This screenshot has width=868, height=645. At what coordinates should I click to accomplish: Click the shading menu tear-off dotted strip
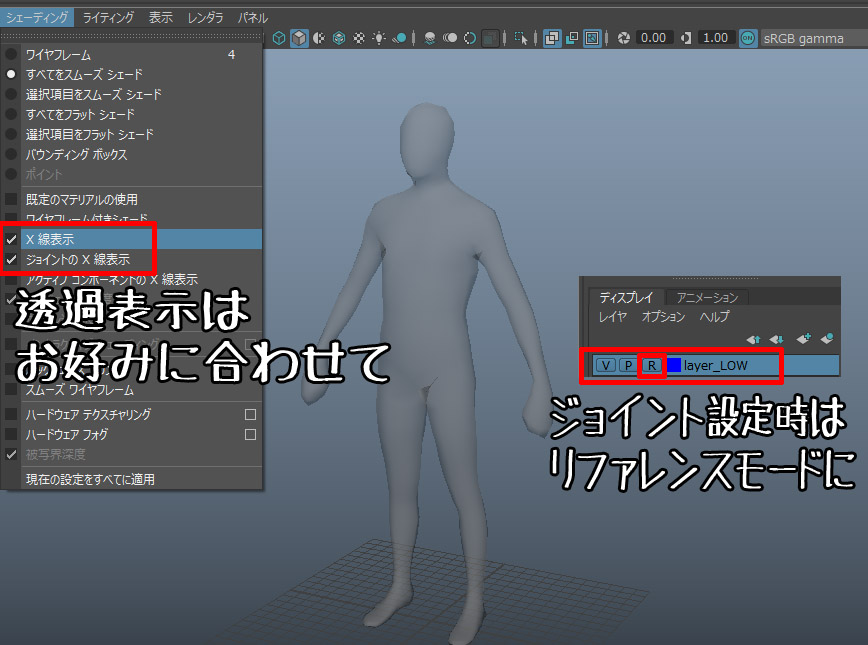click(x=132, y=36)
